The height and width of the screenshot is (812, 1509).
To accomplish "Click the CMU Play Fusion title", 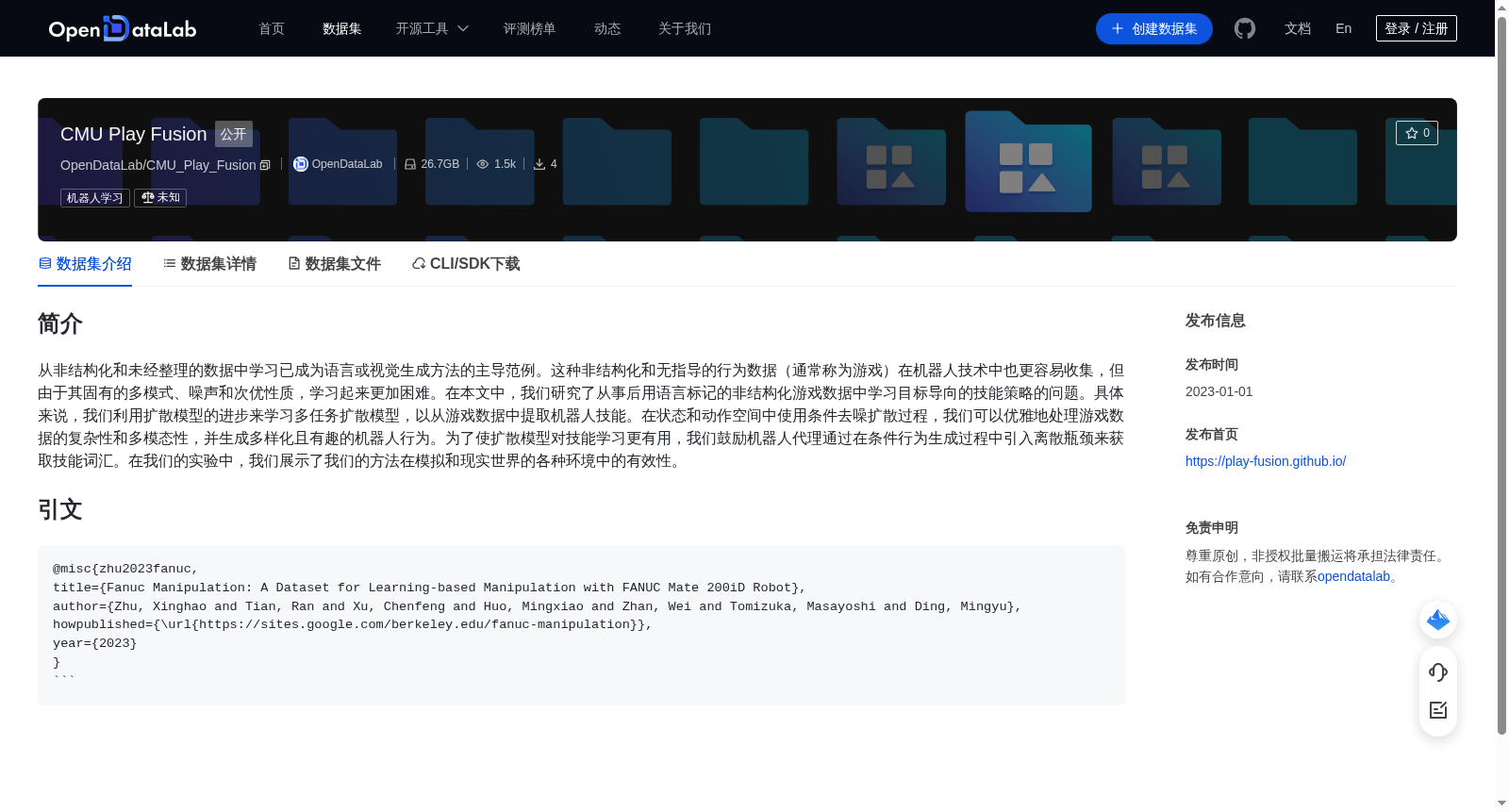I will click(x=133, y=134).
